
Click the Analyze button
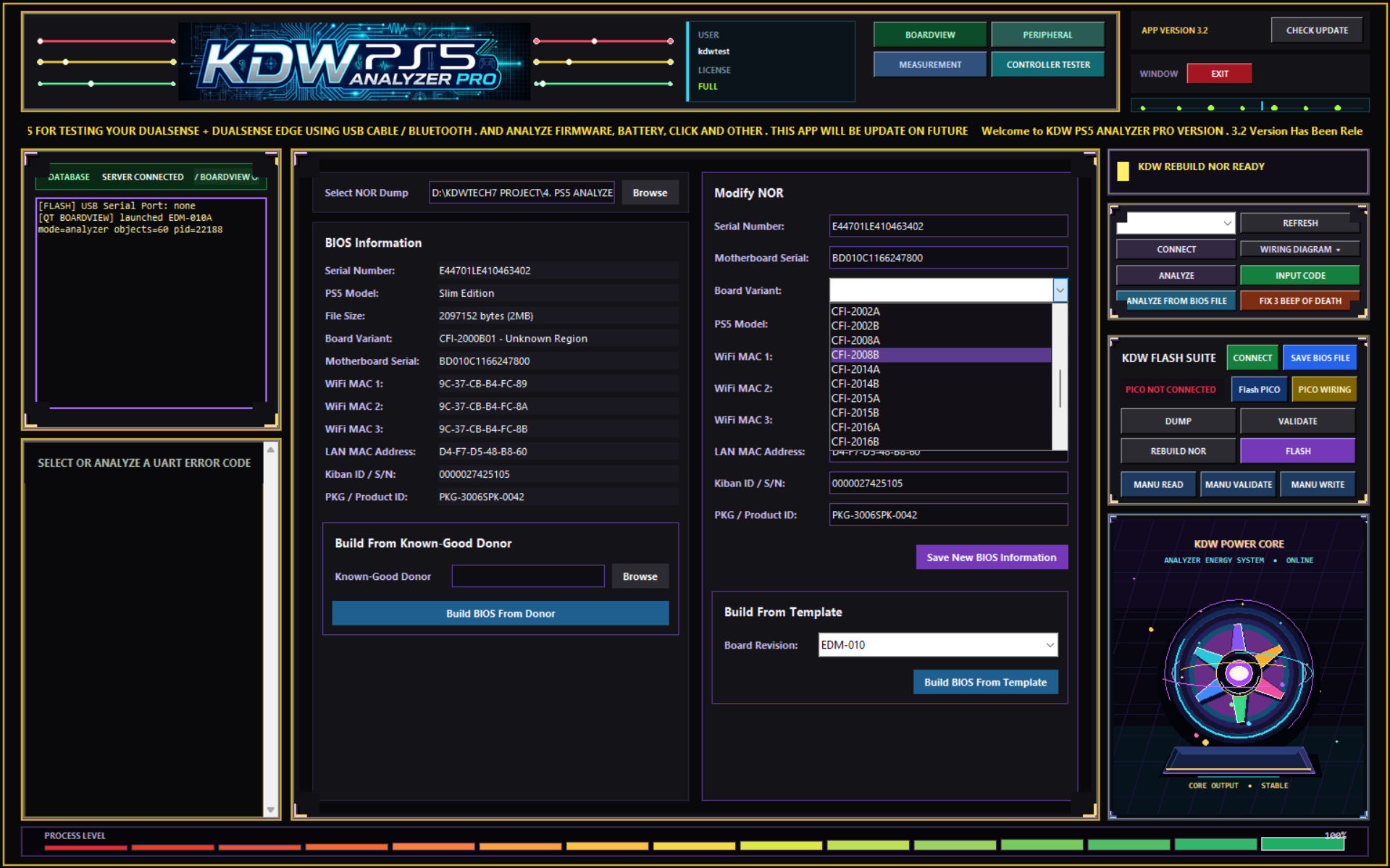(x=1176, y=275)
